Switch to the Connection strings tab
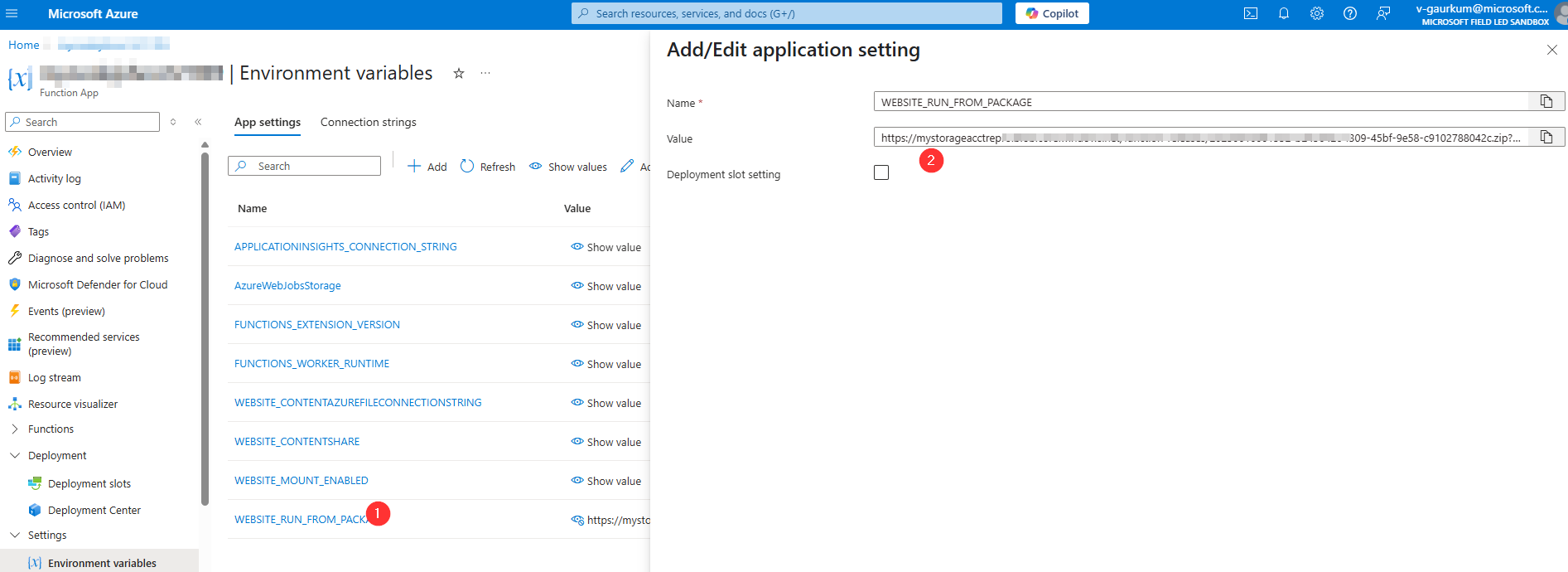The width and height of the screenshot is (1568, 572). (x=369, y=122)
